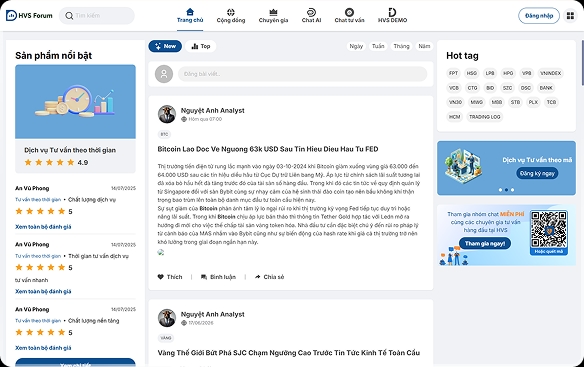Open the Chuyên gia tab
This screenshot has width=584, height=367.
(273, 16)
